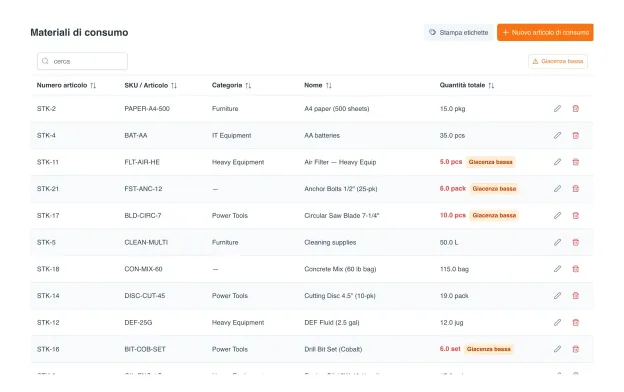Sort by Numero articolo column
This screenshot has height=392, width=624.
(x=93, y=86)
